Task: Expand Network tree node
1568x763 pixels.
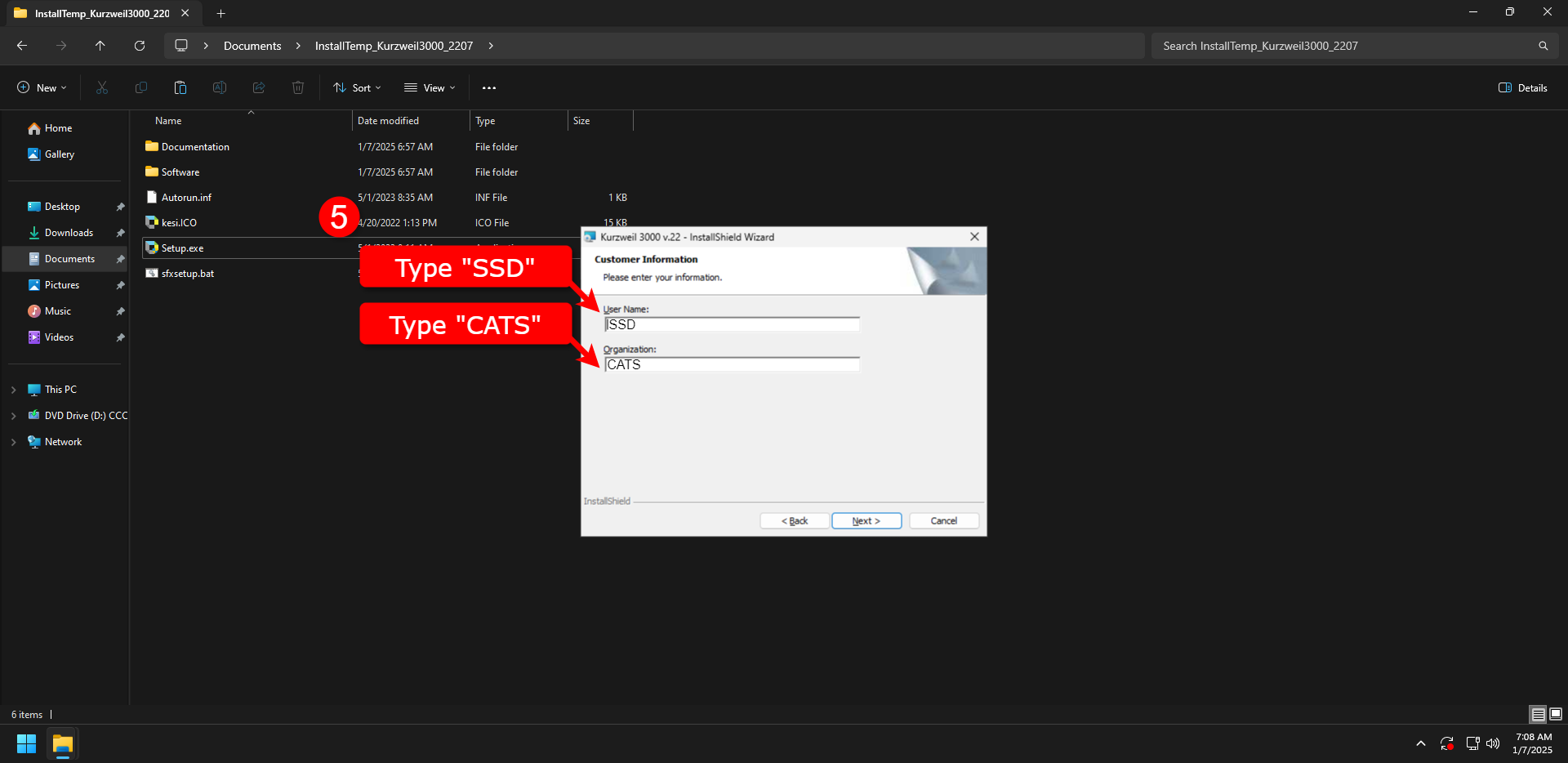Action: [x=13, y=442]
